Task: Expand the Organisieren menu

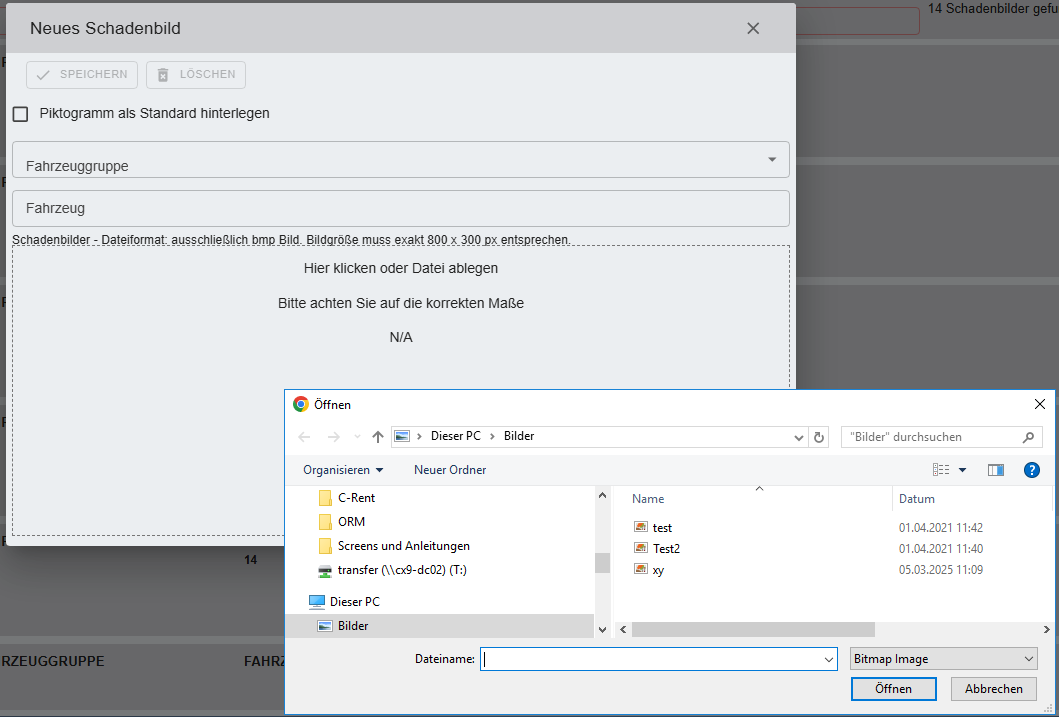Action: (343, 470)
